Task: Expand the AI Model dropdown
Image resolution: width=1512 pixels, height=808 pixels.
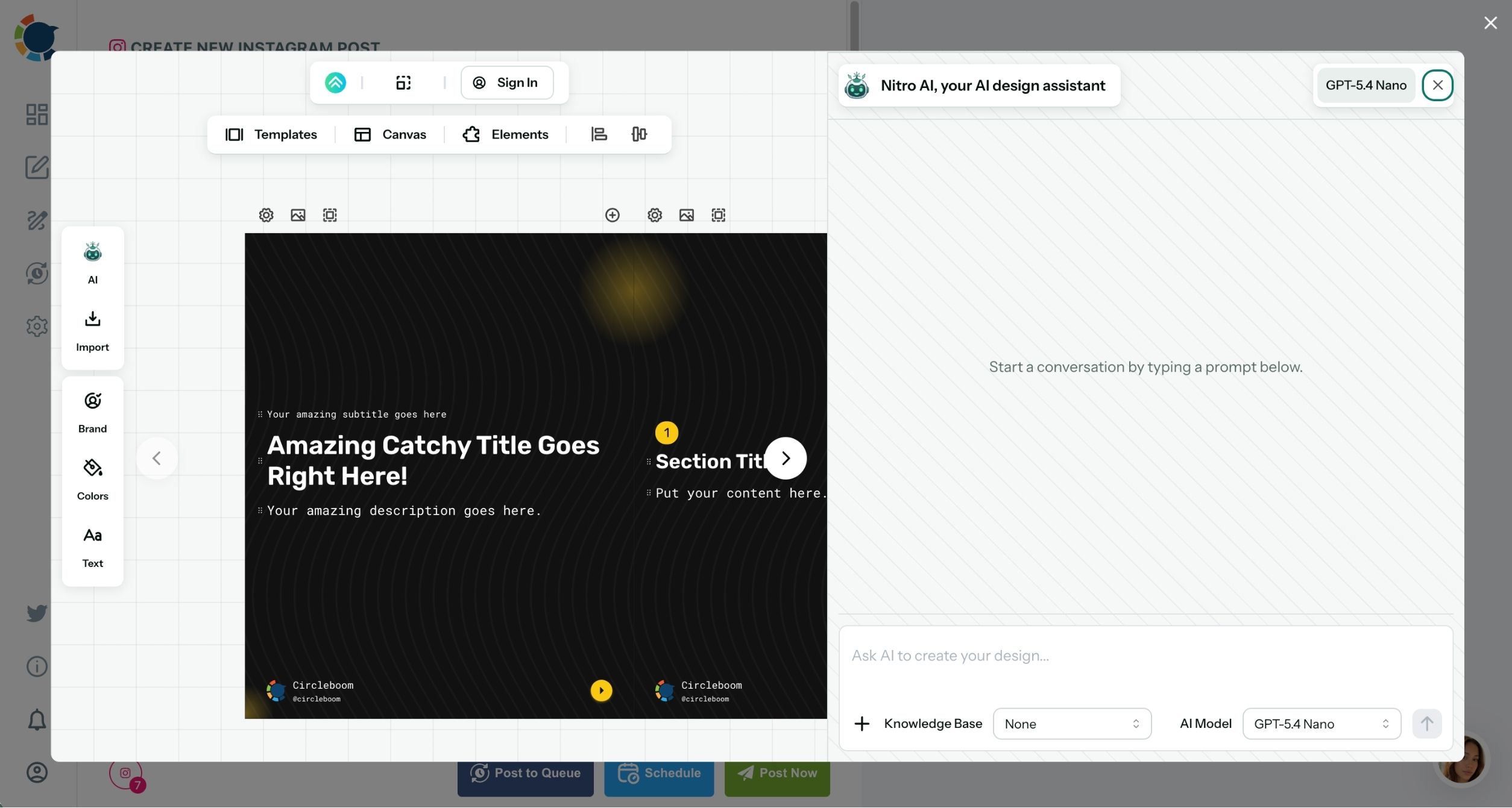Action: pos(1321,724)
